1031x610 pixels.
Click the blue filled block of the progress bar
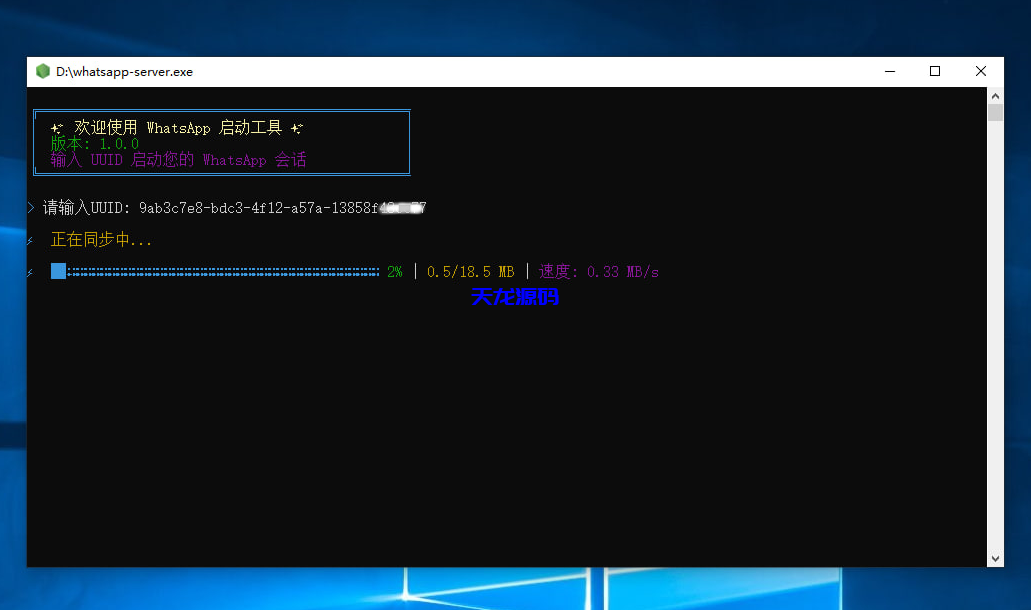coord(58,272)
